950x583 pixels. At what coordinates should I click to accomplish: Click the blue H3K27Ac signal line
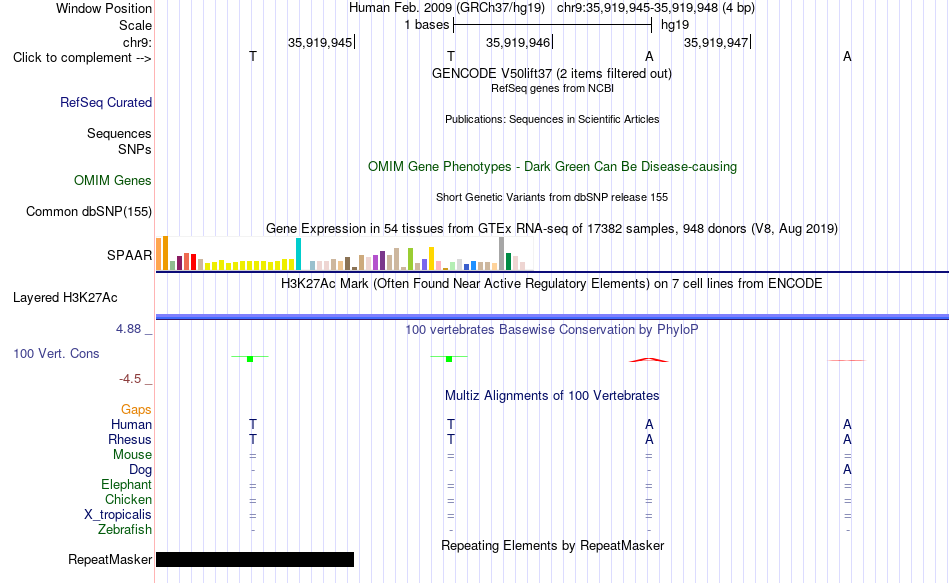[552, 317]
